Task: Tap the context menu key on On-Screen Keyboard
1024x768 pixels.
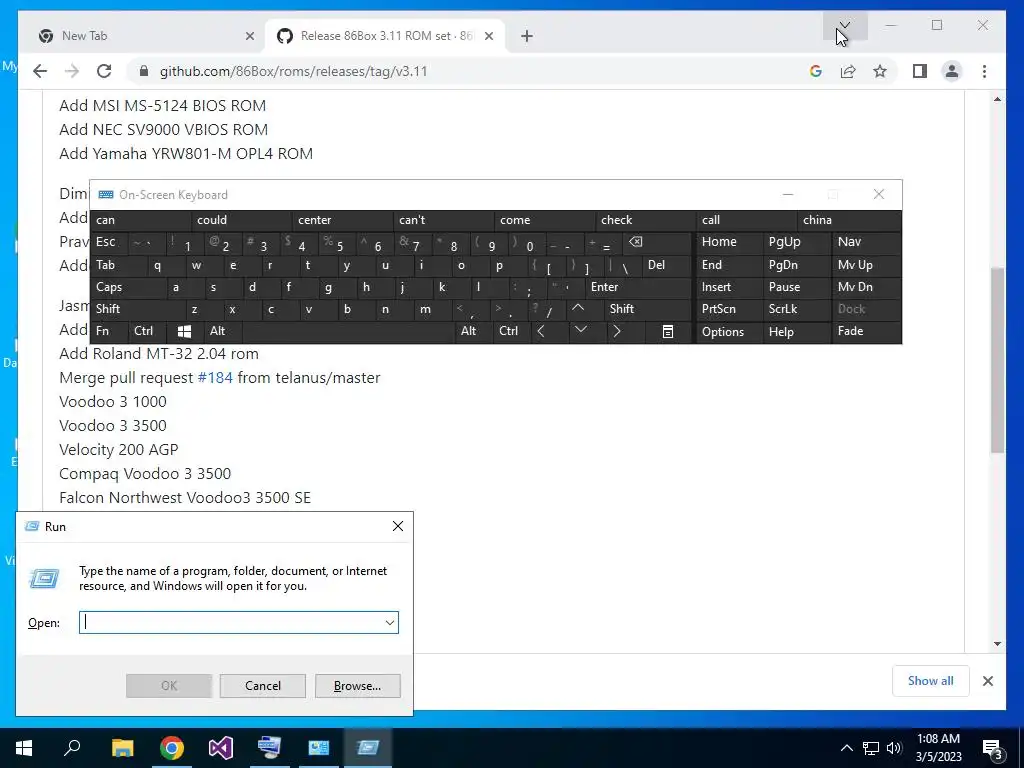Action: (x=667, y=332)
